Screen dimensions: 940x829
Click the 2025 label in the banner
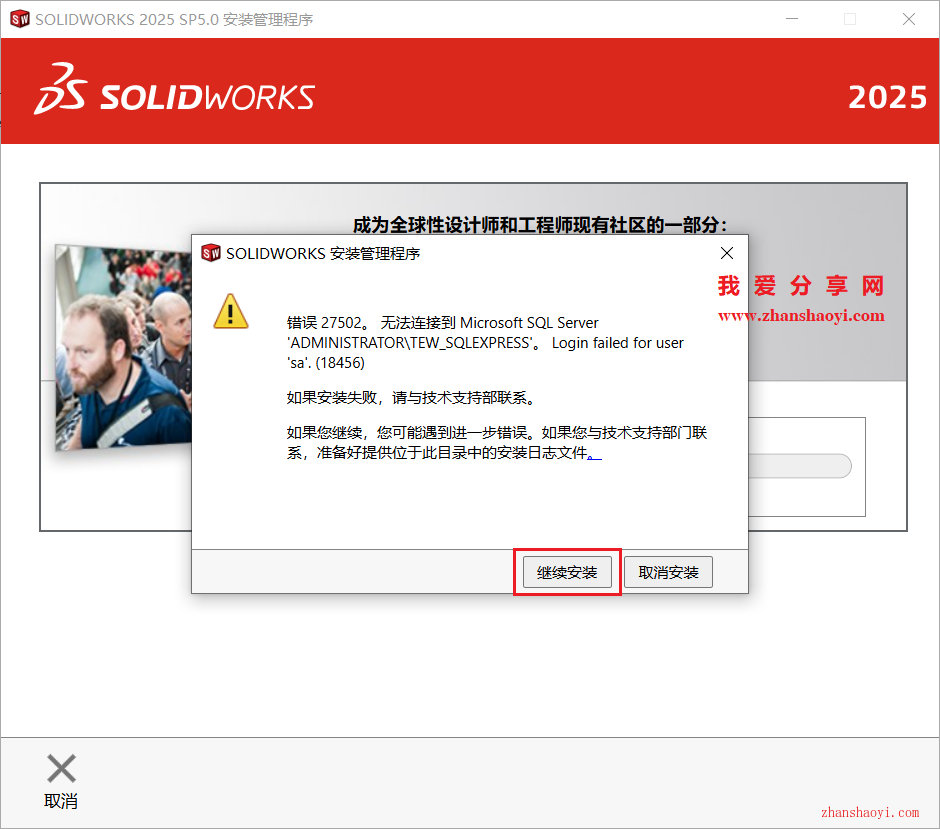click(x=887, y=97)
